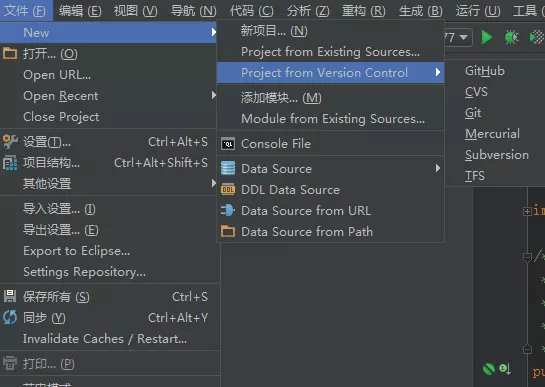Expand the Data Source submenu arrow
Viewport: 545px width, 387px height.
[x=438, y=169]
